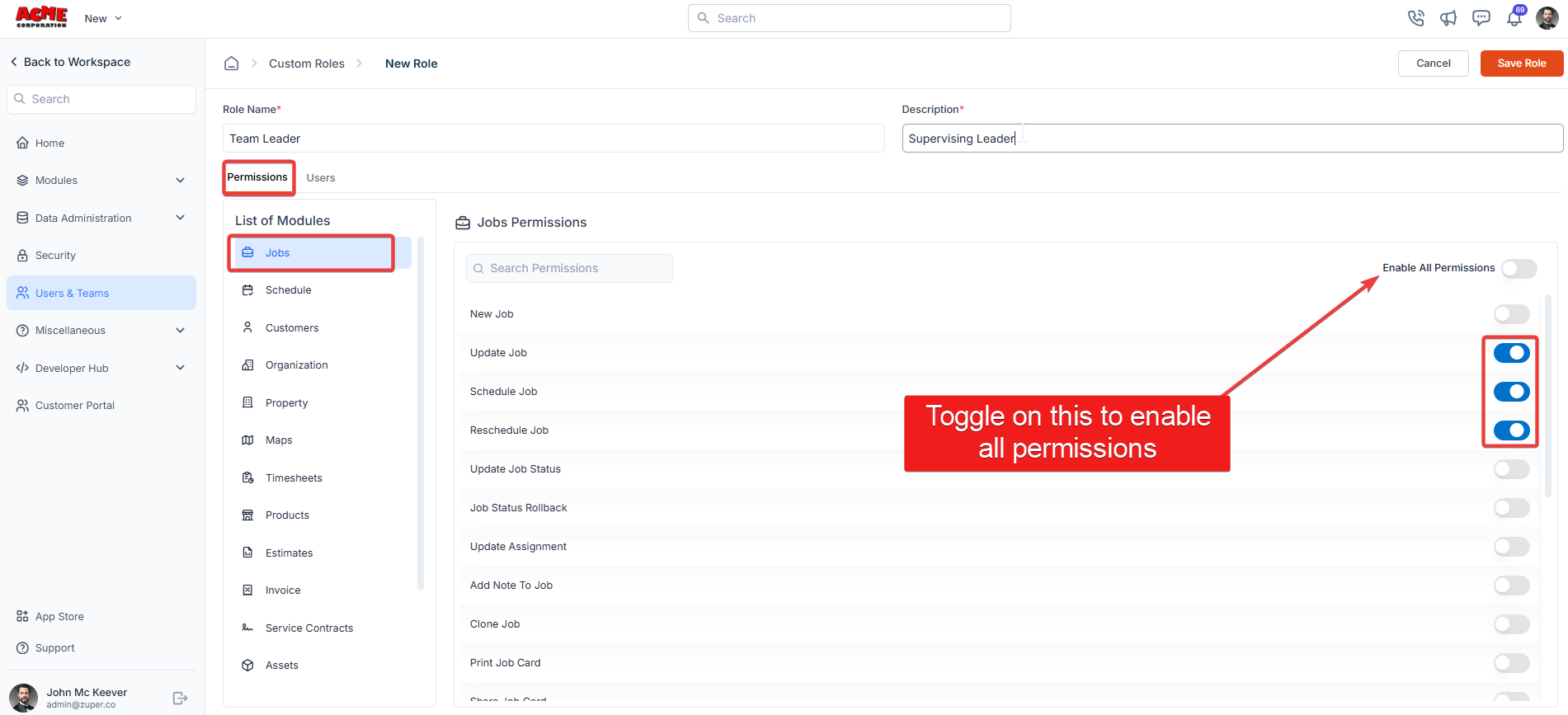Click the Maps icon in modules list
The image size is (1568, 715).
pos(247,440)
